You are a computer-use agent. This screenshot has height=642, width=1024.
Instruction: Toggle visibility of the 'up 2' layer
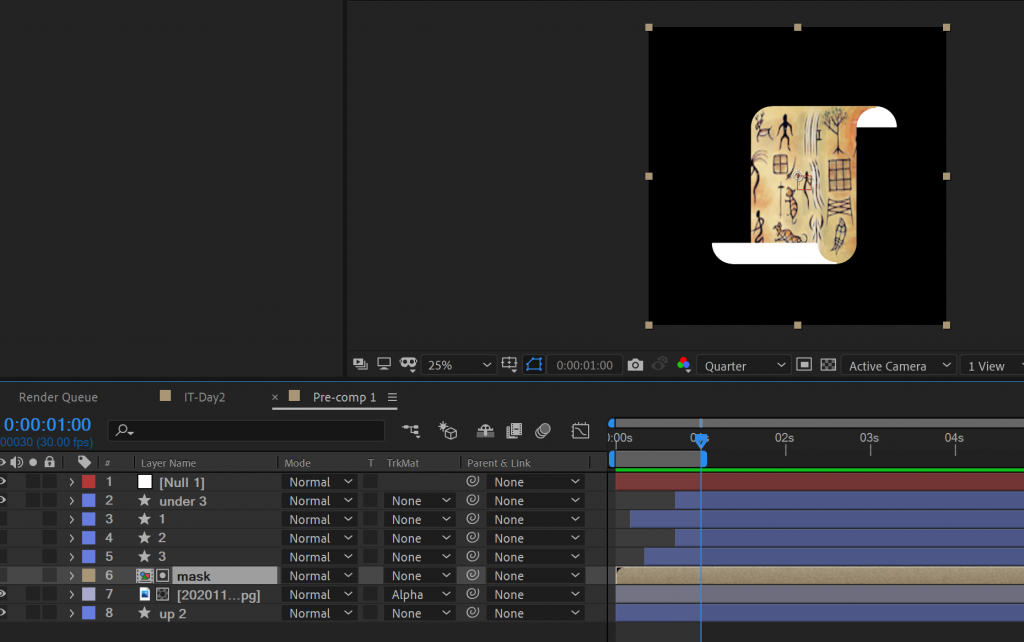coord(3,613)
